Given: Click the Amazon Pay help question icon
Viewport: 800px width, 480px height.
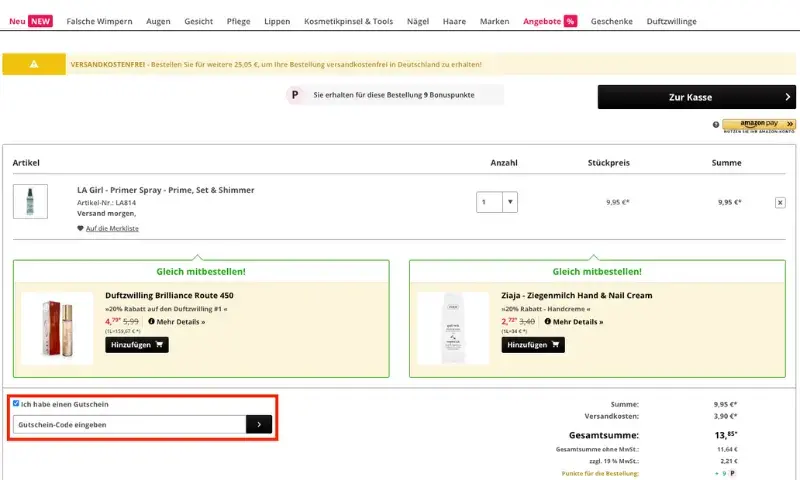Looking at the screenshot, I should tap(716, 124).
